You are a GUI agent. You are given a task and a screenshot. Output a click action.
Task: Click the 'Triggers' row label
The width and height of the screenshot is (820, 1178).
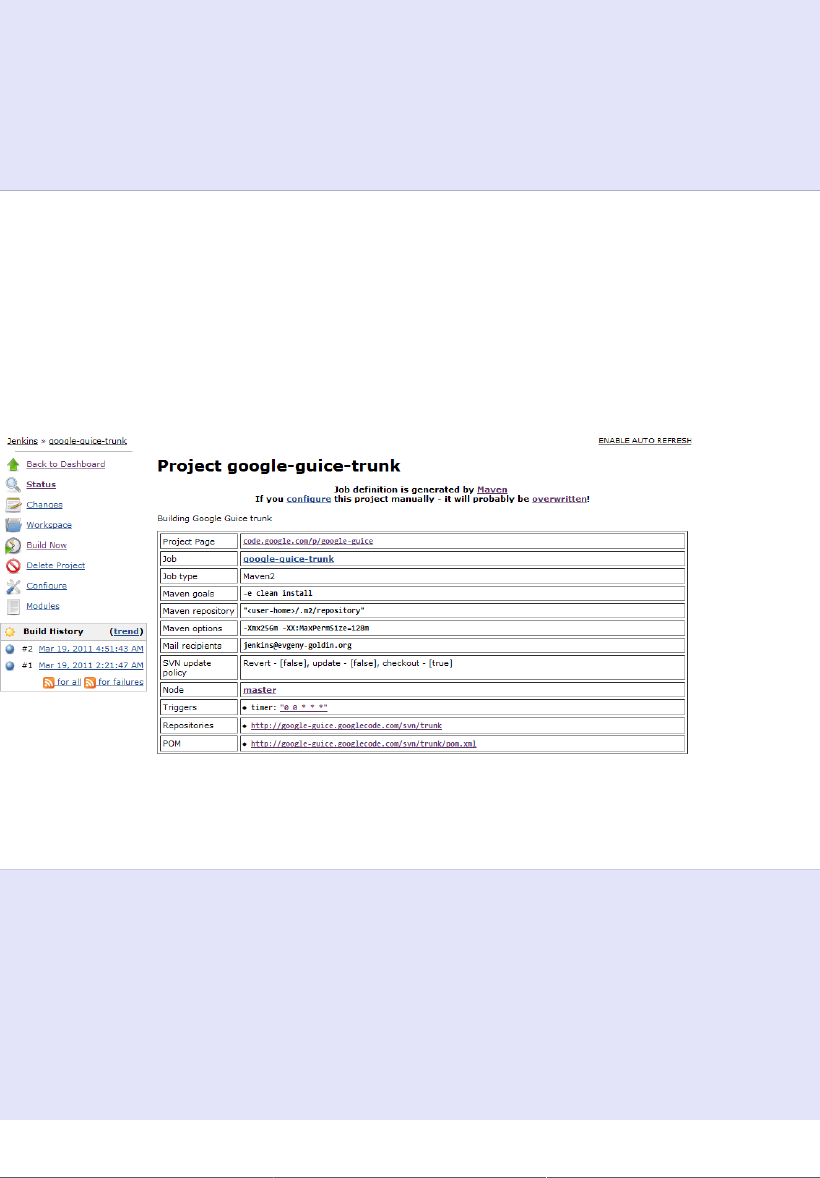180,708
